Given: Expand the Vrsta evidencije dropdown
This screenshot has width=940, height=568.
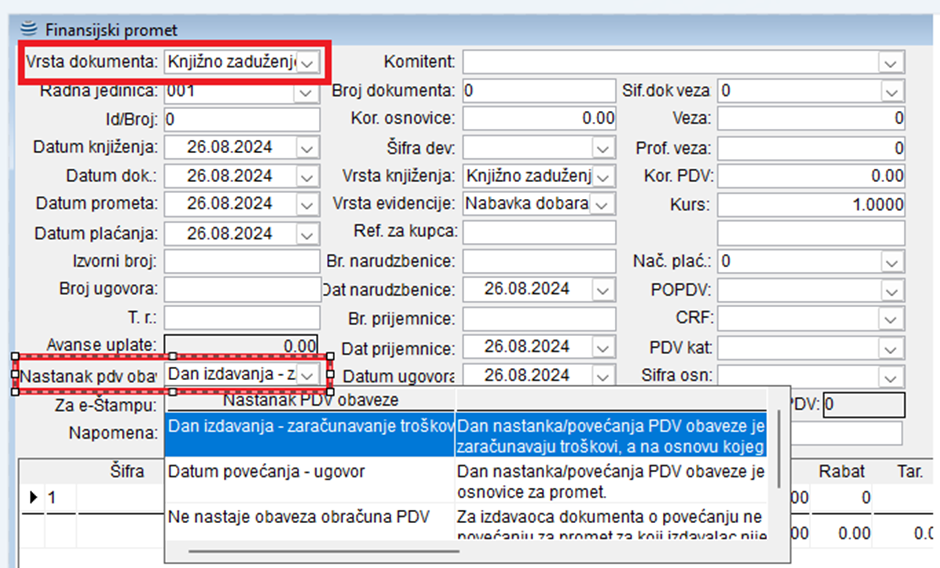Looking at the screenshot, I should pos(602,205).
